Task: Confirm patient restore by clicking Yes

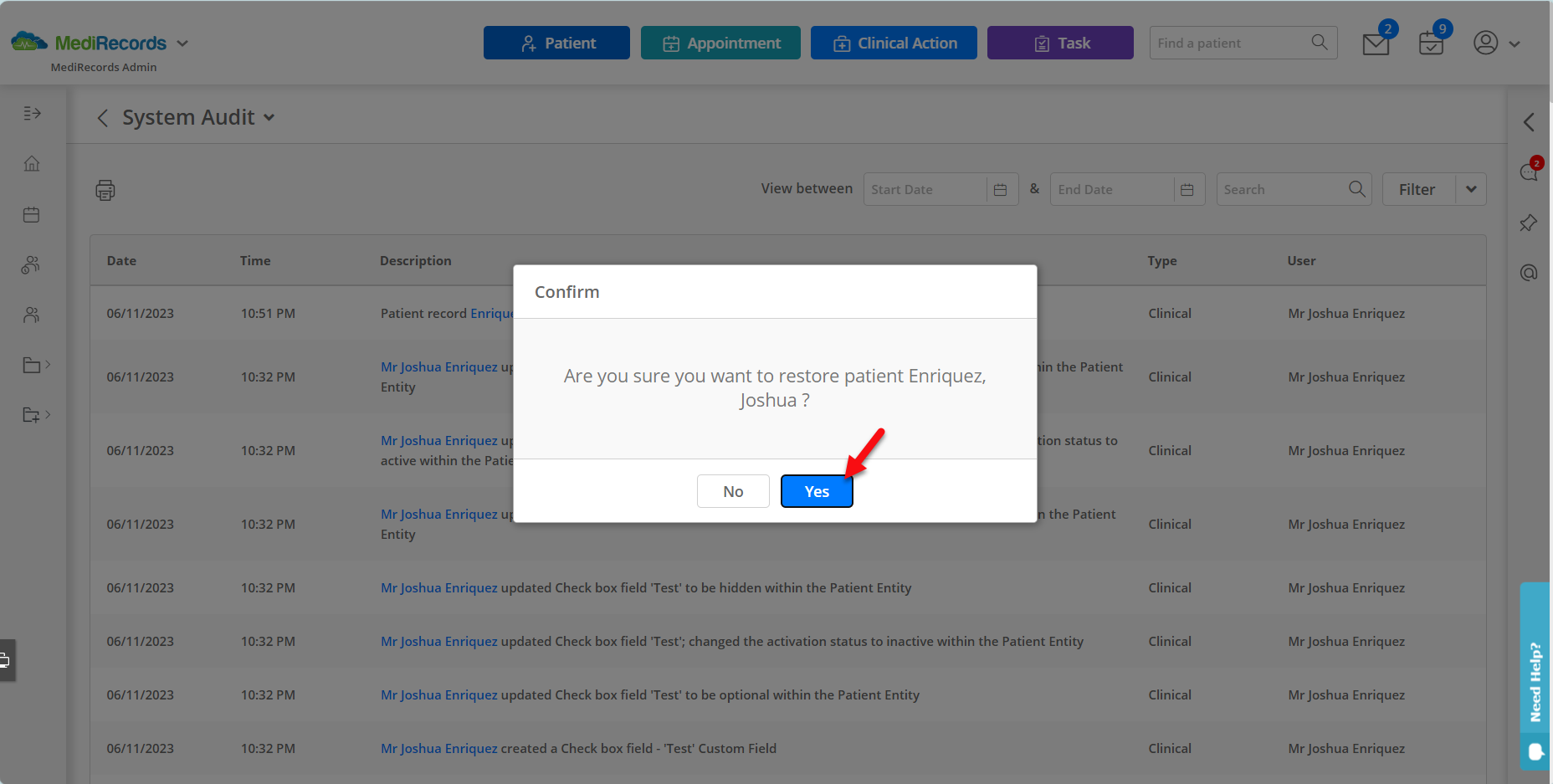Action: [x=816, y=491]
